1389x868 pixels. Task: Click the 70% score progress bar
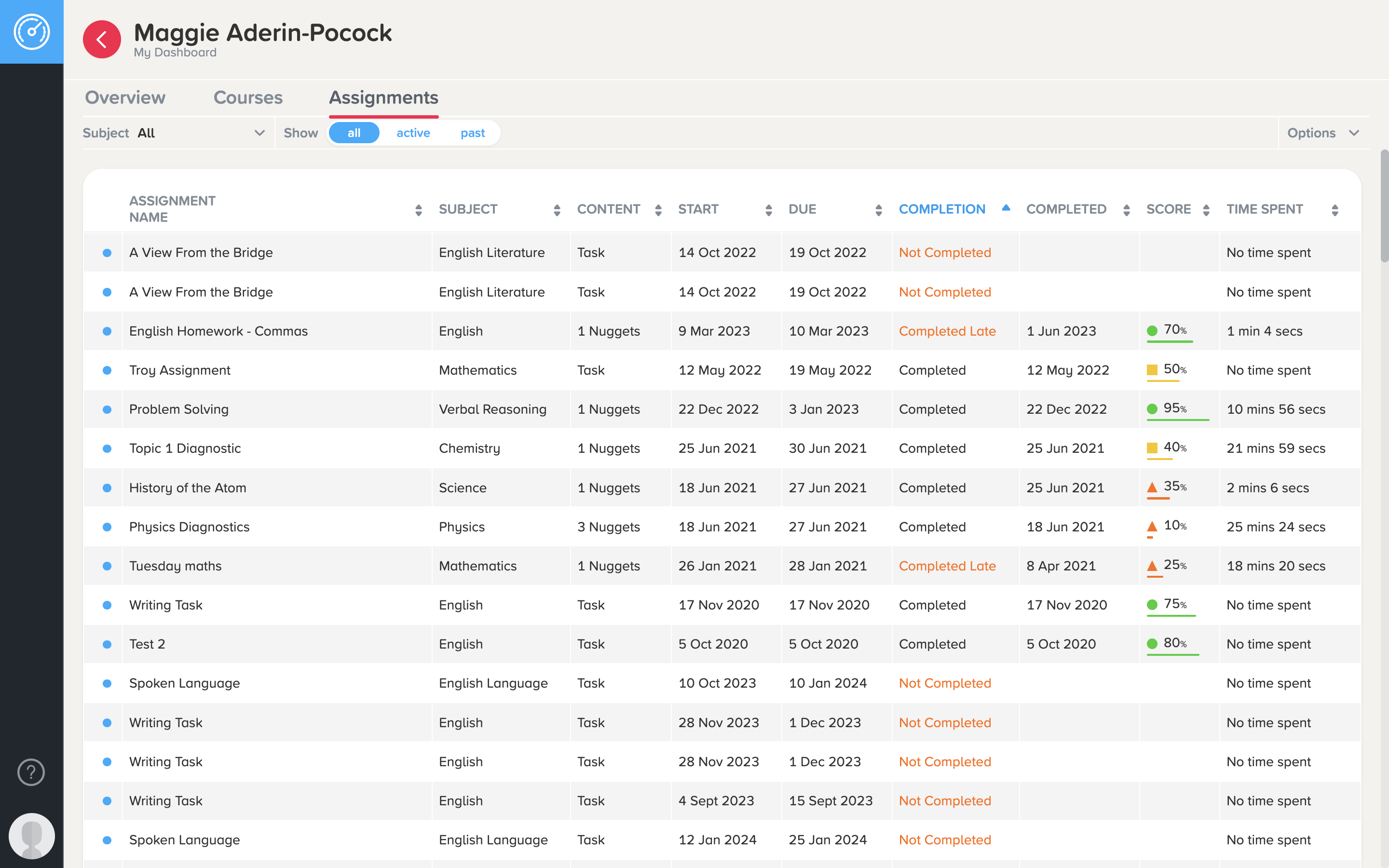tap(1170, 342)
